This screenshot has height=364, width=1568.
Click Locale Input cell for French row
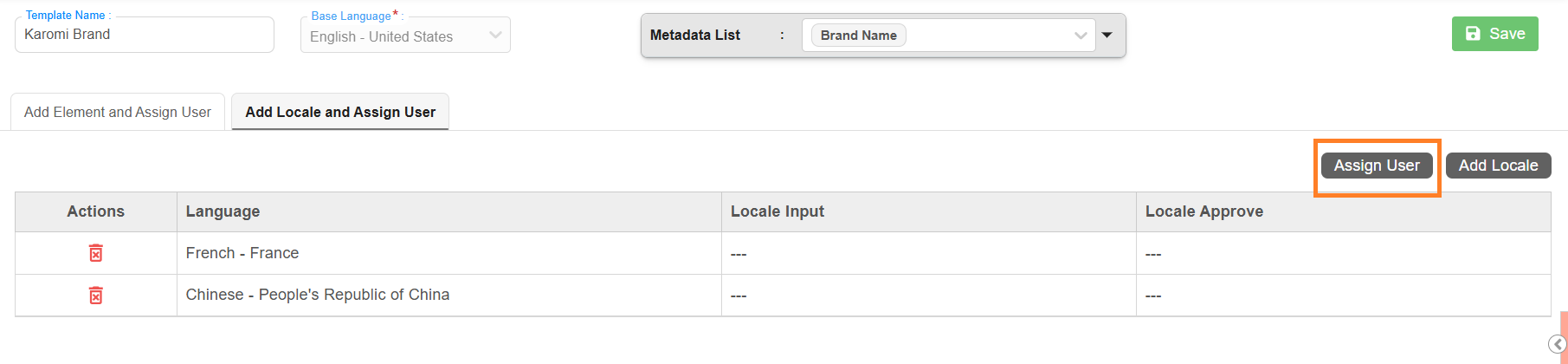(927, 254)
